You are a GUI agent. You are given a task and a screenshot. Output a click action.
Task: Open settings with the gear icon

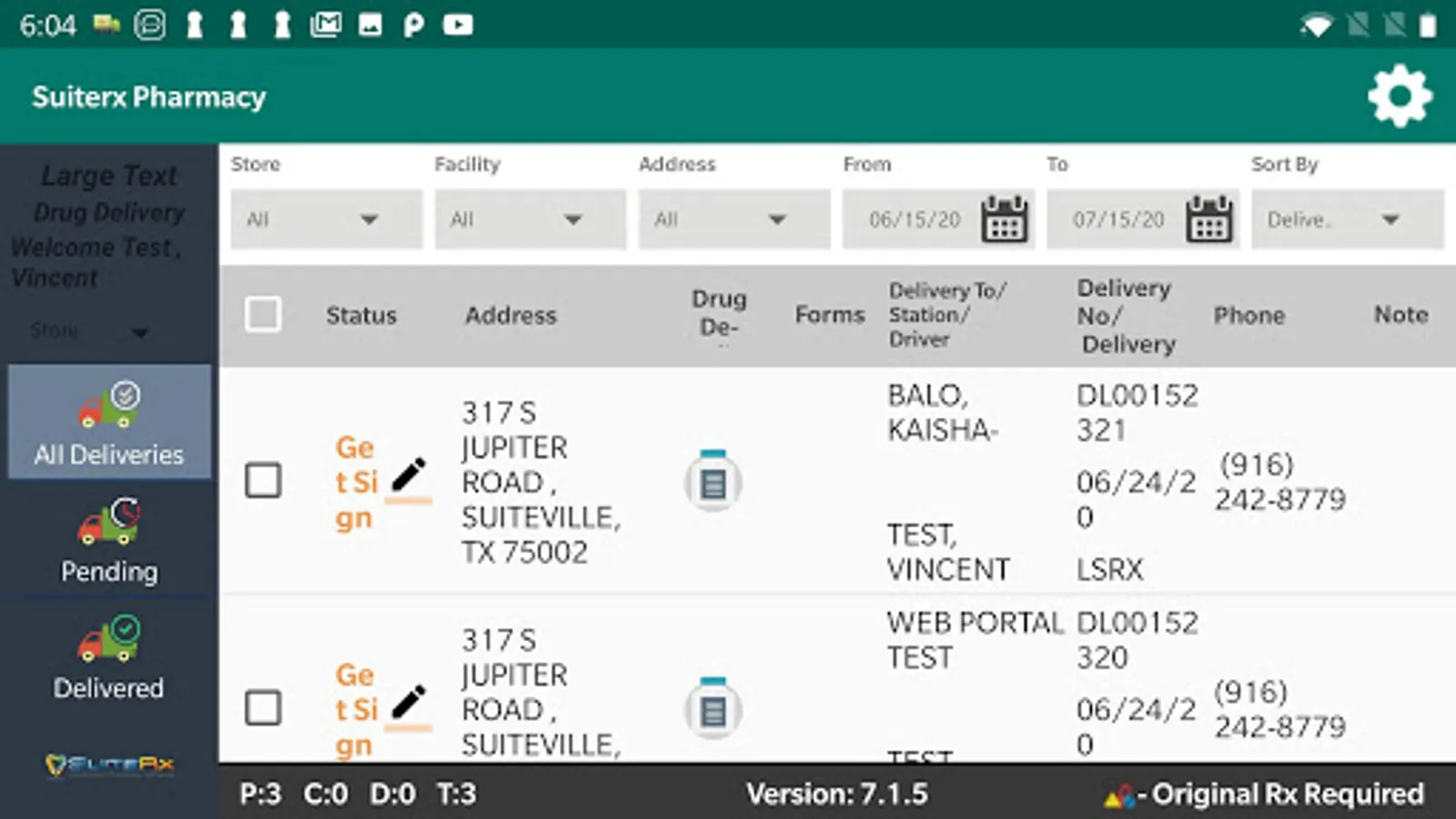click(x=1400, y=96)
